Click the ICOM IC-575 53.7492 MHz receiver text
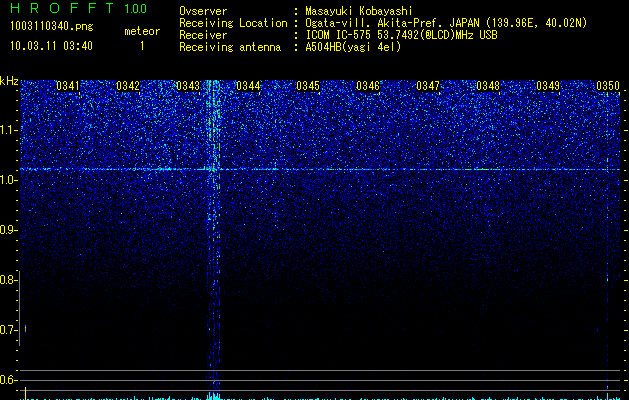The image size is (629, 400). (401, 35)
